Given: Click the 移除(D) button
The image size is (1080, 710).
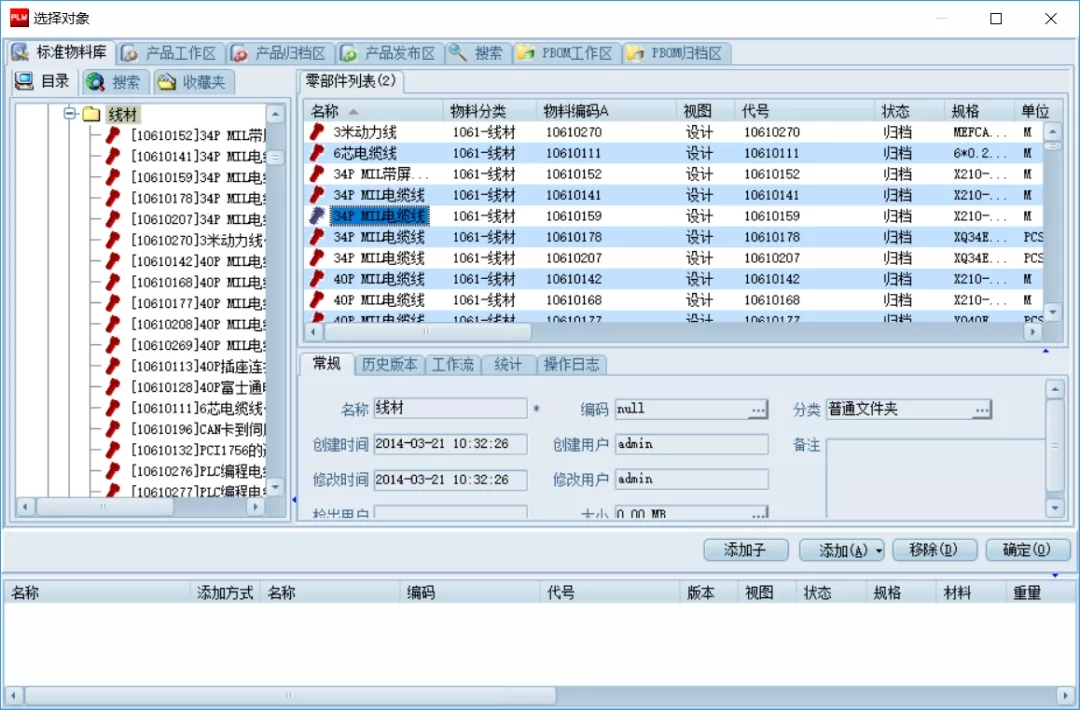Looking at the screenshot, I should (932, 550).
